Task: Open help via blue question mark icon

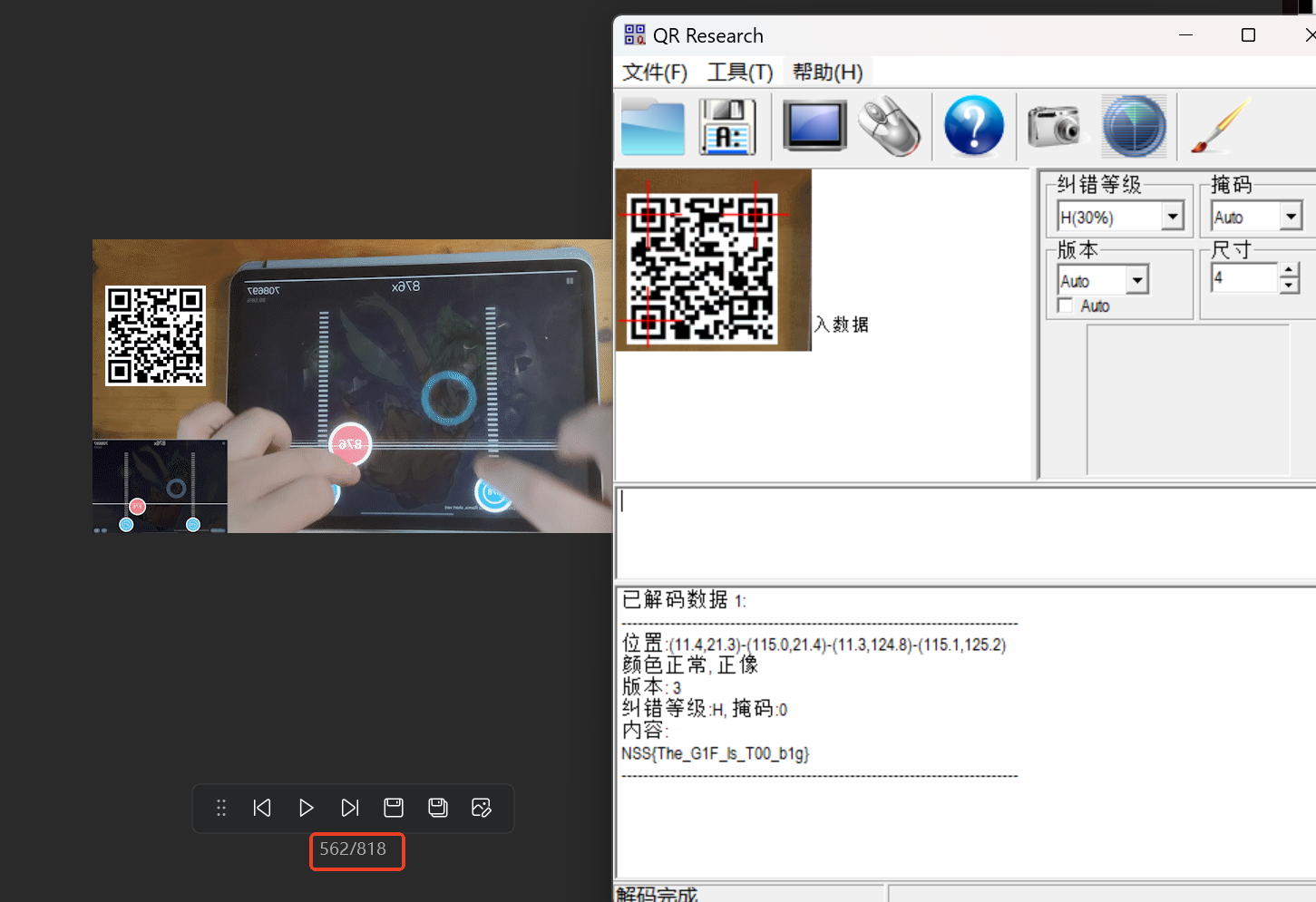Action: 973,126
